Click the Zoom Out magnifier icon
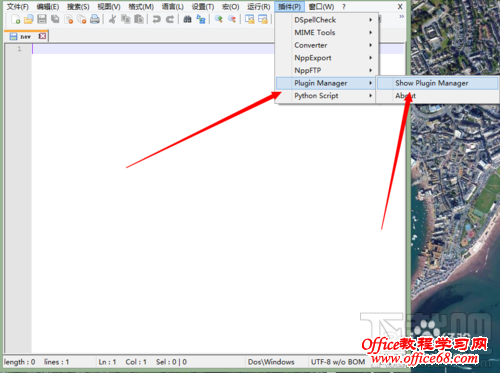 coord(232,19)
